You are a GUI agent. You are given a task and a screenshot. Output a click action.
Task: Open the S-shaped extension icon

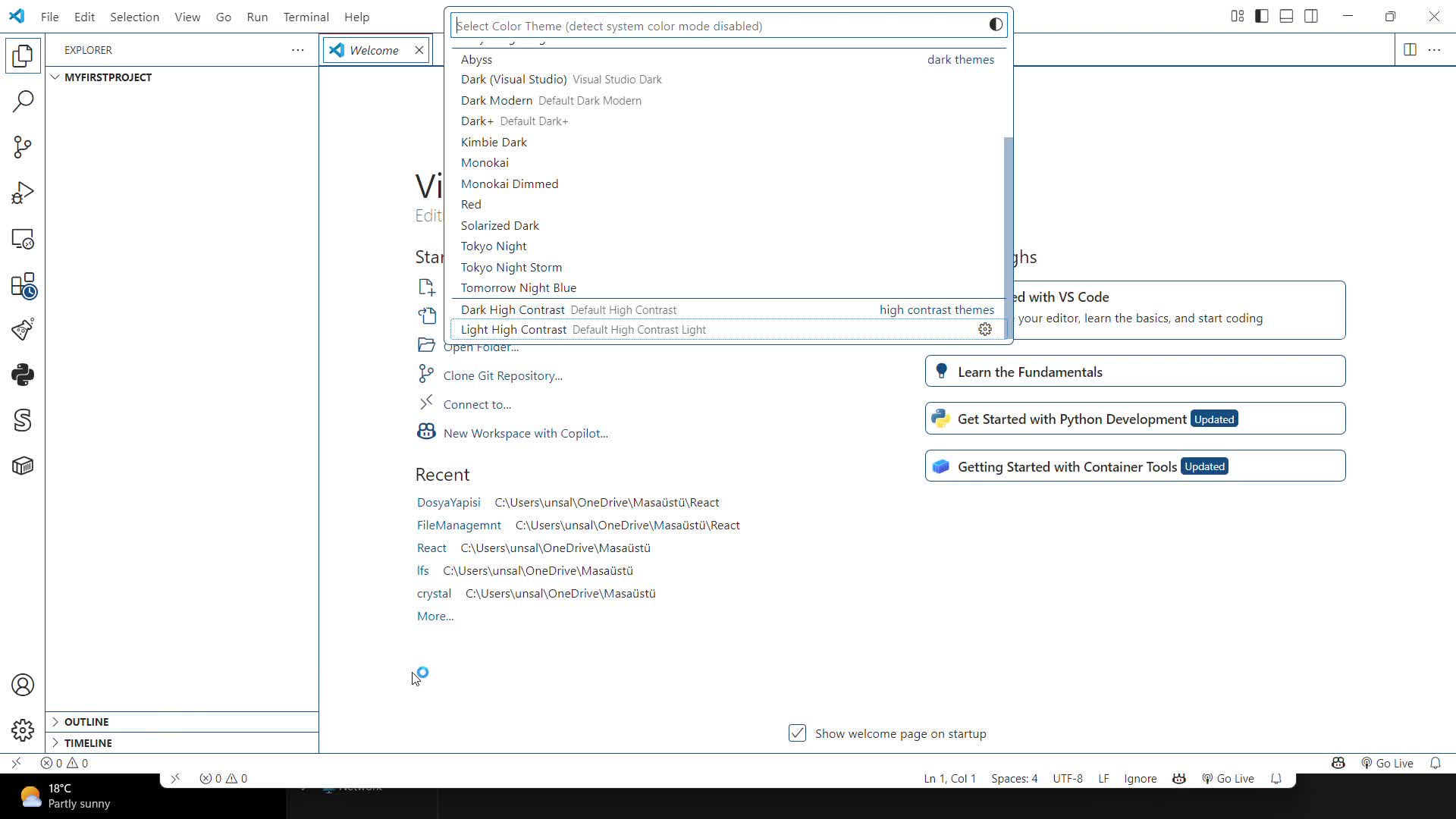point(23,420)
